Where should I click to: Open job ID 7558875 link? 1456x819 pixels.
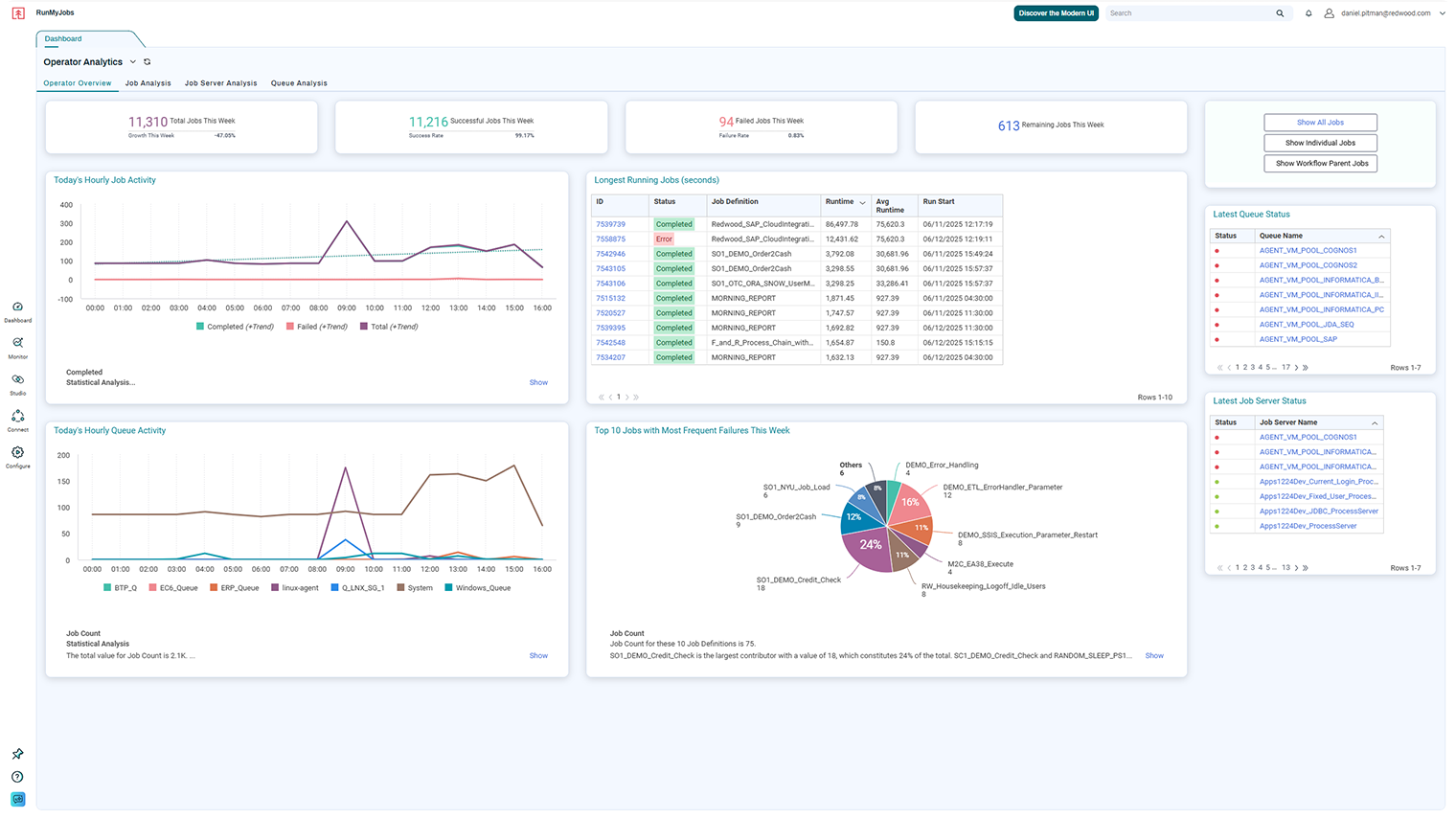click(x=610, y=239)
